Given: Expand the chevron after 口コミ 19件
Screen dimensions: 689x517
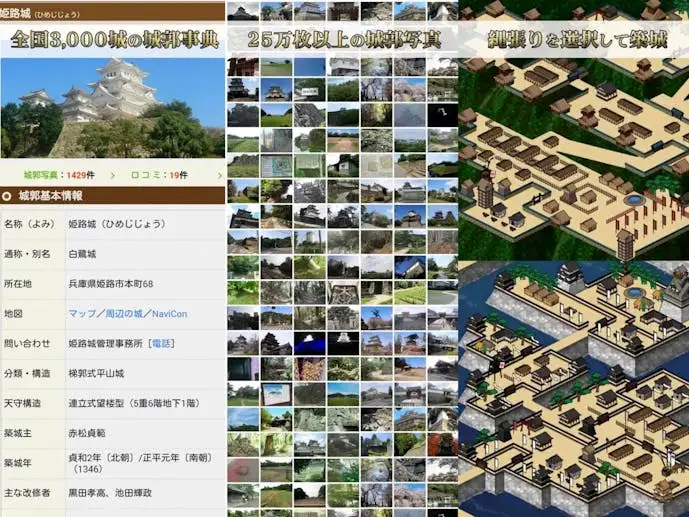Looking at the screenshot, I should 220,175.
